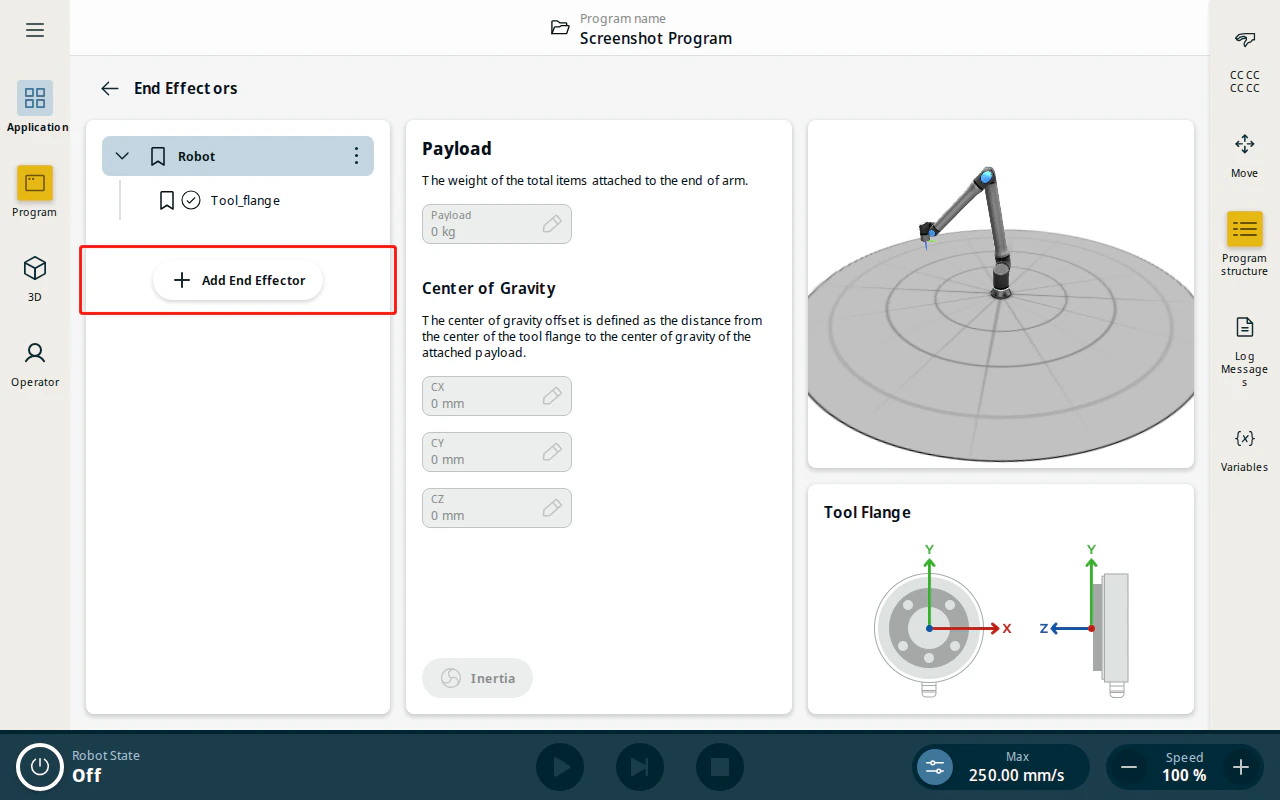Open the 3D view
The width and height of the screenshot is (1280, 800).
35,277
